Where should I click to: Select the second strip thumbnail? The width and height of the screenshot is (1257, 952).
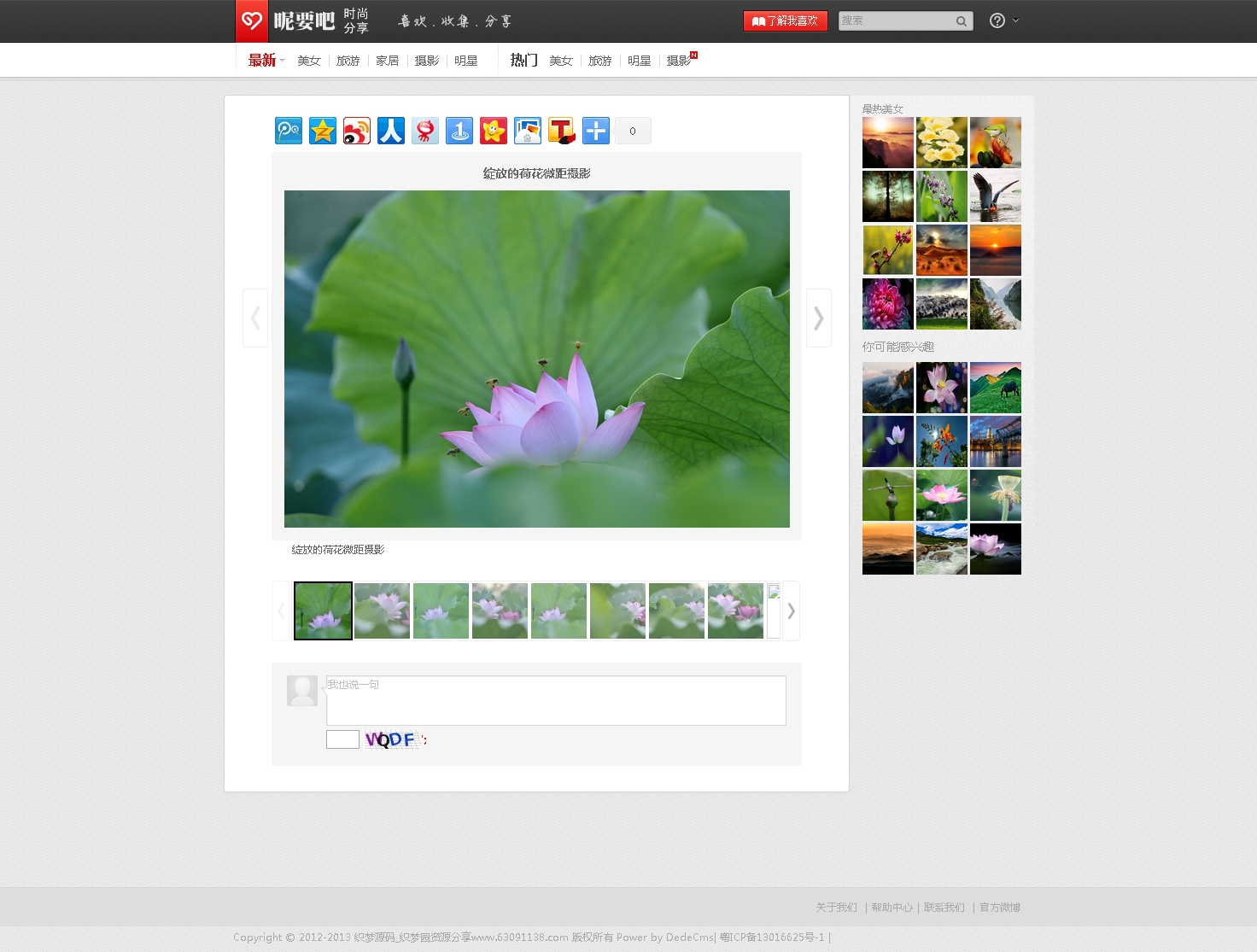click(x=382, y=610)
